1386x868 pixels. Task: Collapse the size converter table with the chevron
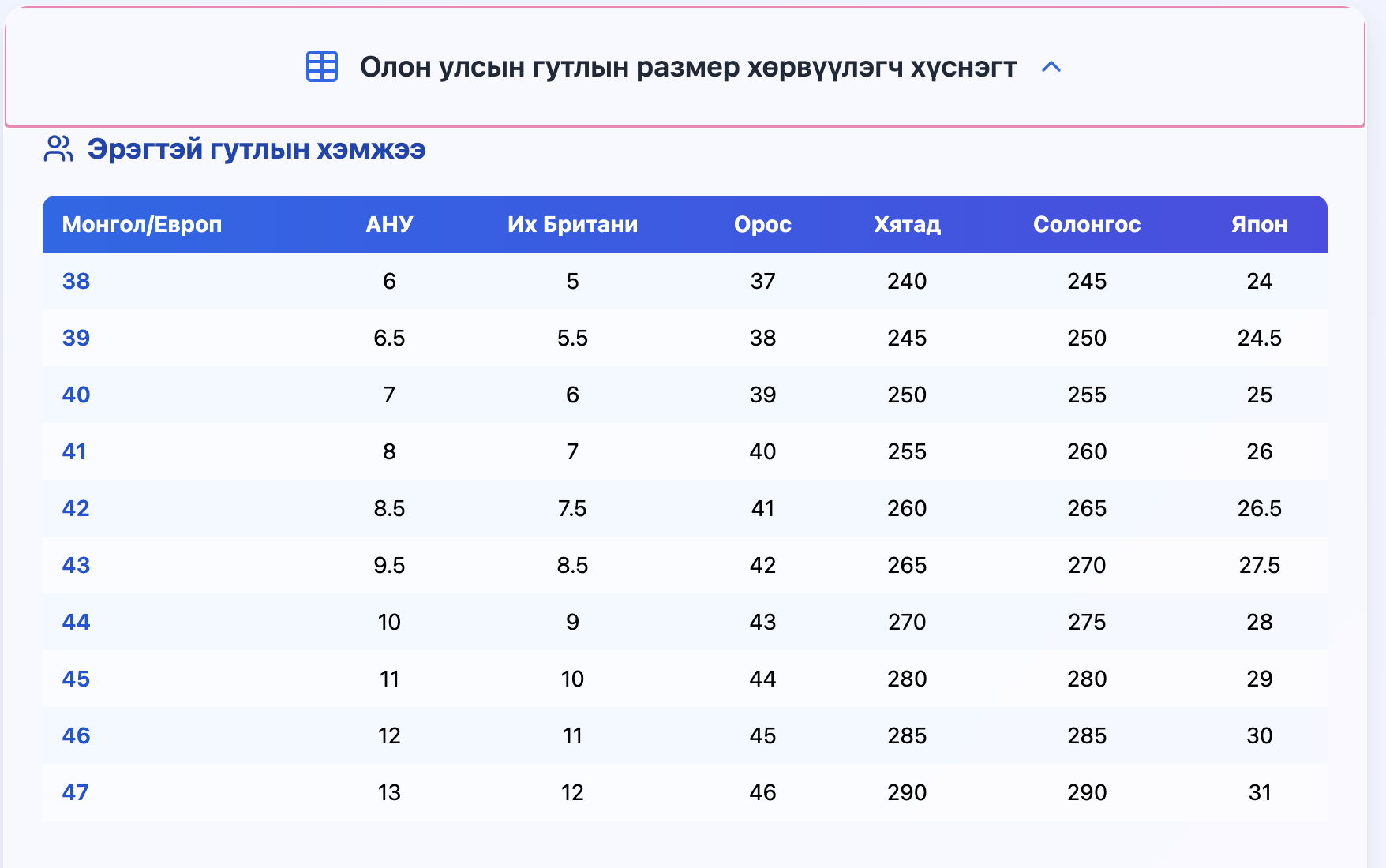click(x=1052, y=69)
